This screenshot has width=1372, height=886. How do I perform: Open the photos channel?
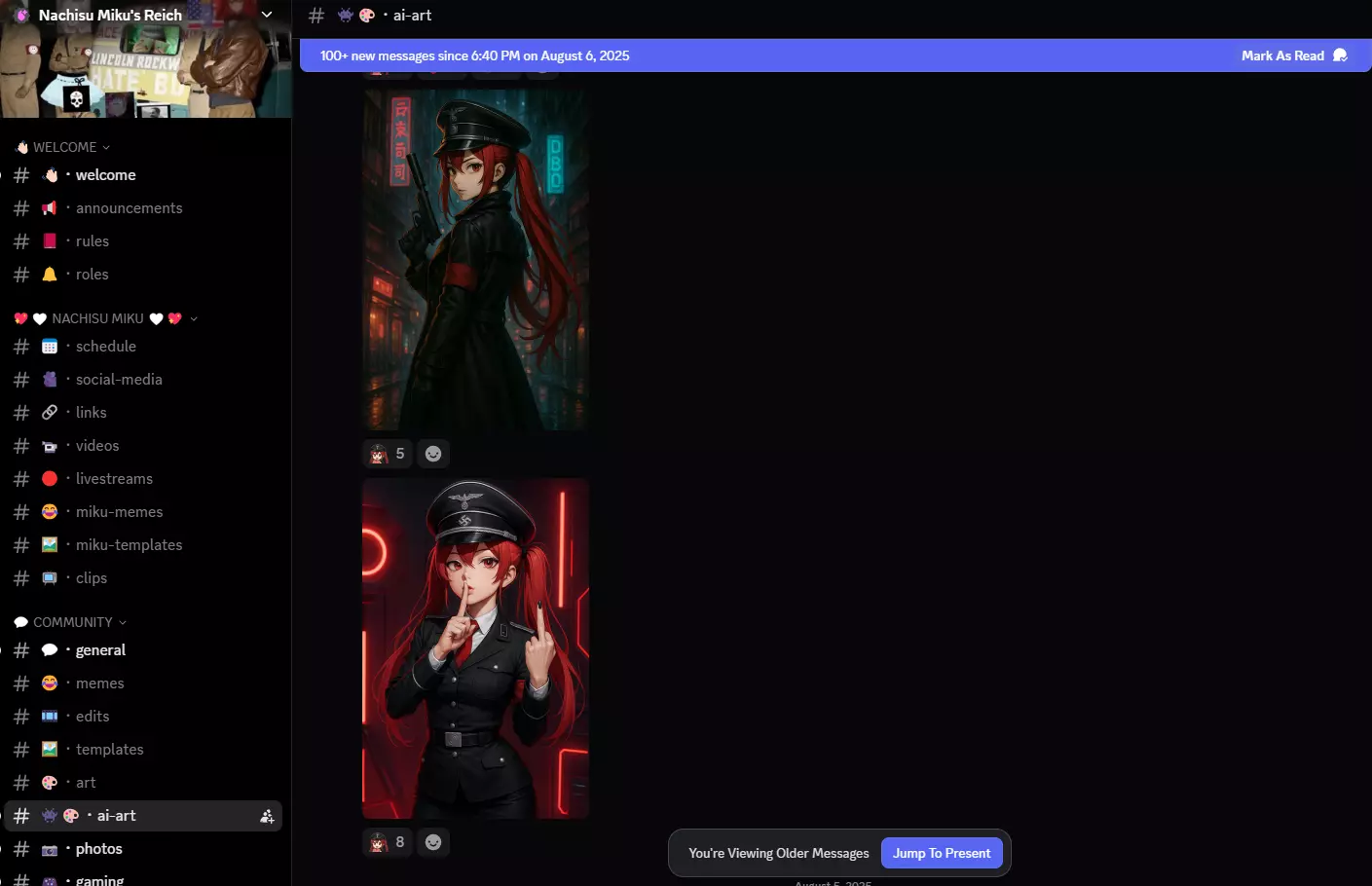click(143, 849)
